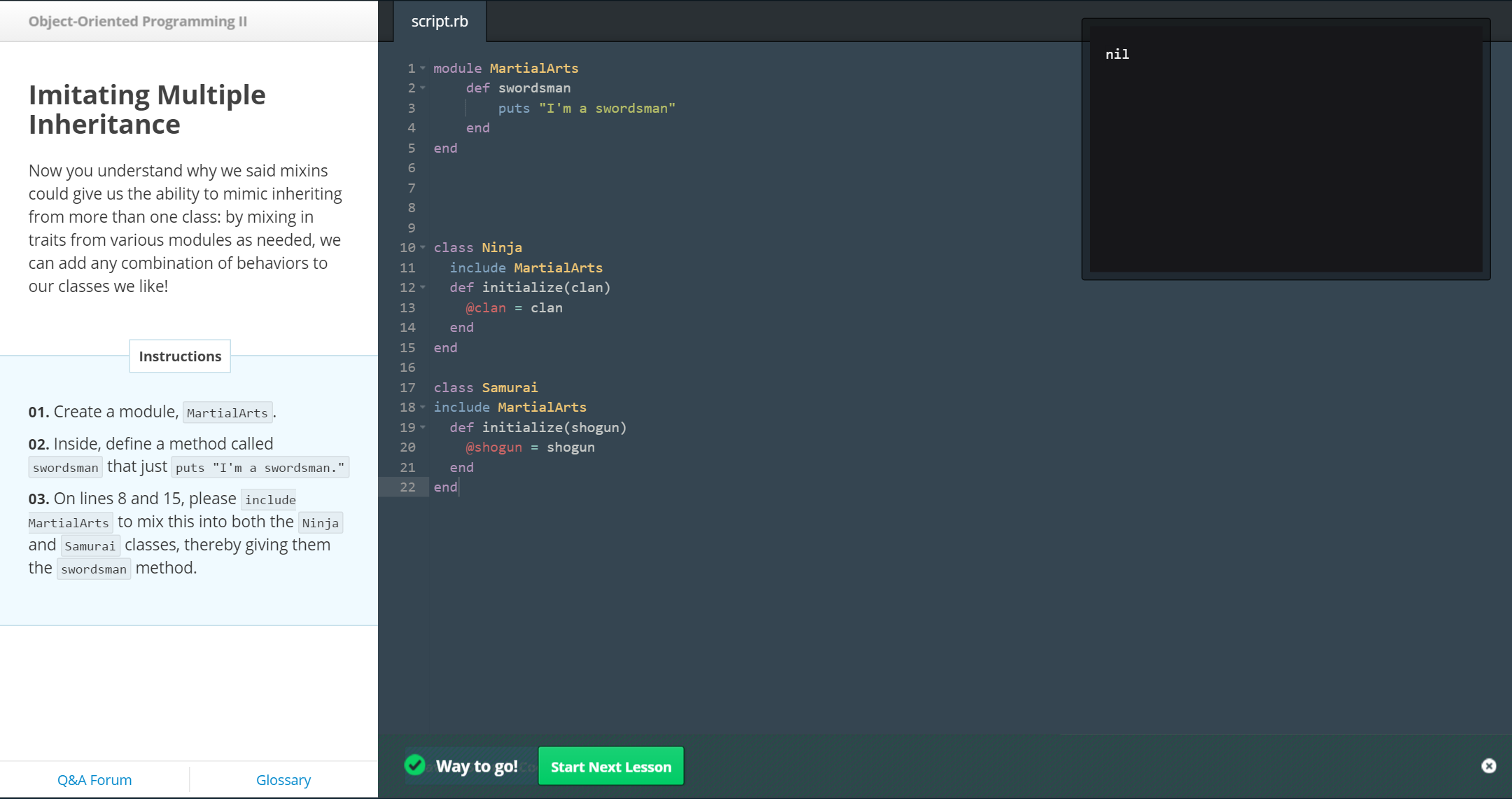The image size is (1512, 799).
Task: Click line number 22 in the gutter
Action: tap(407, 487)
